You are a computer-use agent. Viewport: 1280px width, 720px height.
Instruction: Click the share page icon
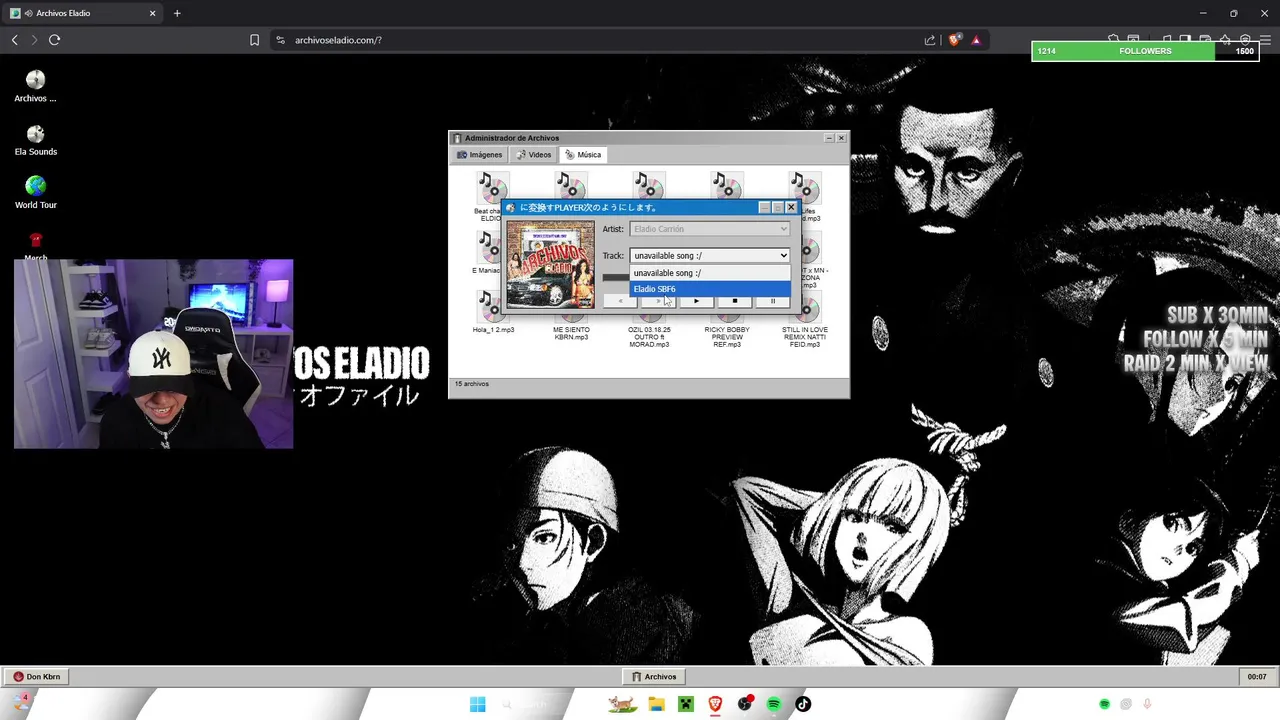click(x=930, y=40)
